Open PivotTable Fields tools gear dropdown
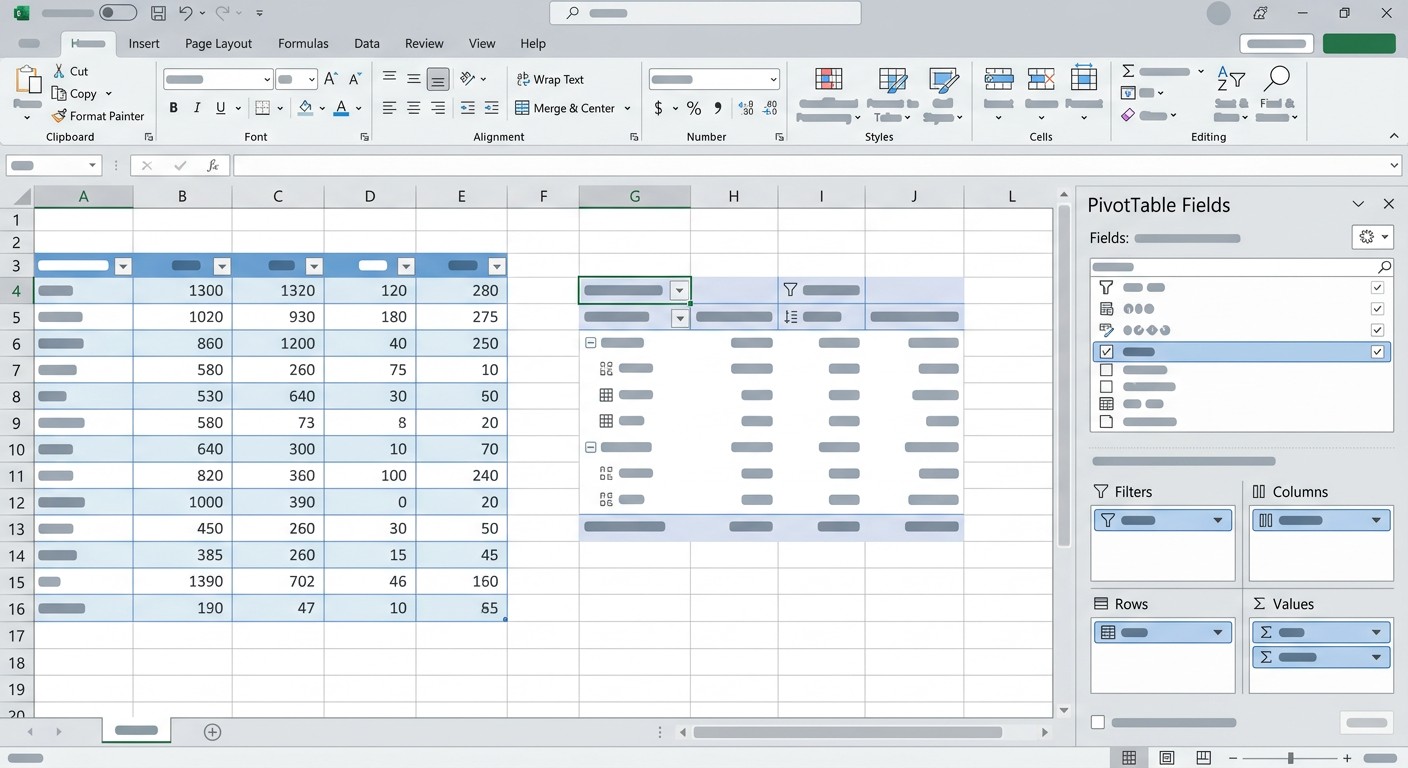This screenshot has height=768, width=1408. tap(1372, 237)
